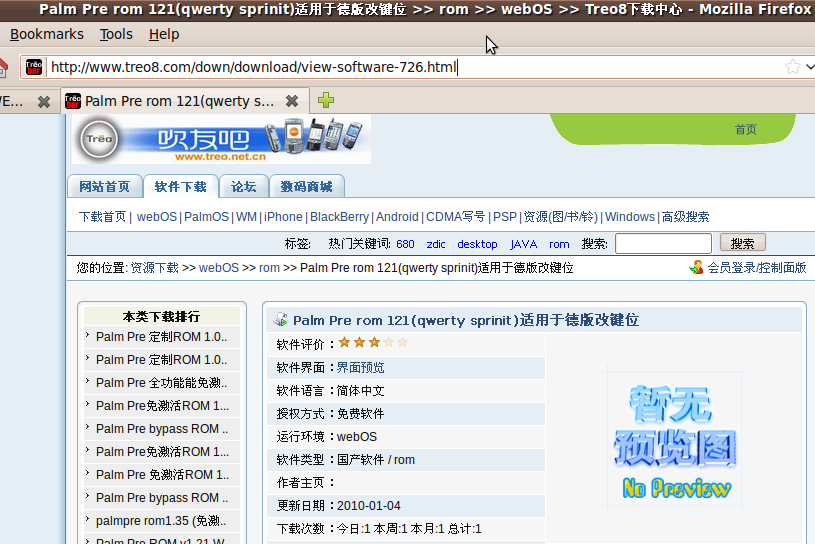The height and width of the screenshot is (544, 815).
Task: Open 会员登录/控制面版 link
Action: 757,268
